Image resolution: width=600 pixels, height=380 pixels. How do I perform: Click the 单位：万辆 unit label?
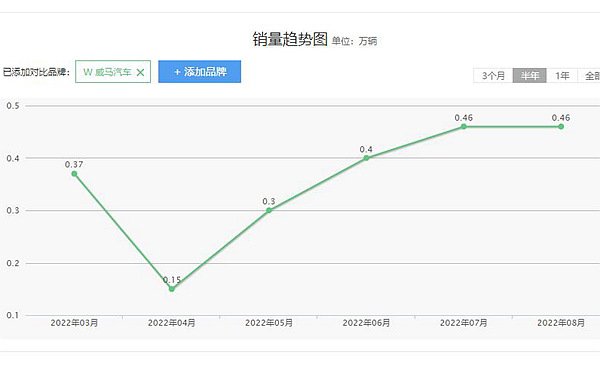tap(354, 41)
